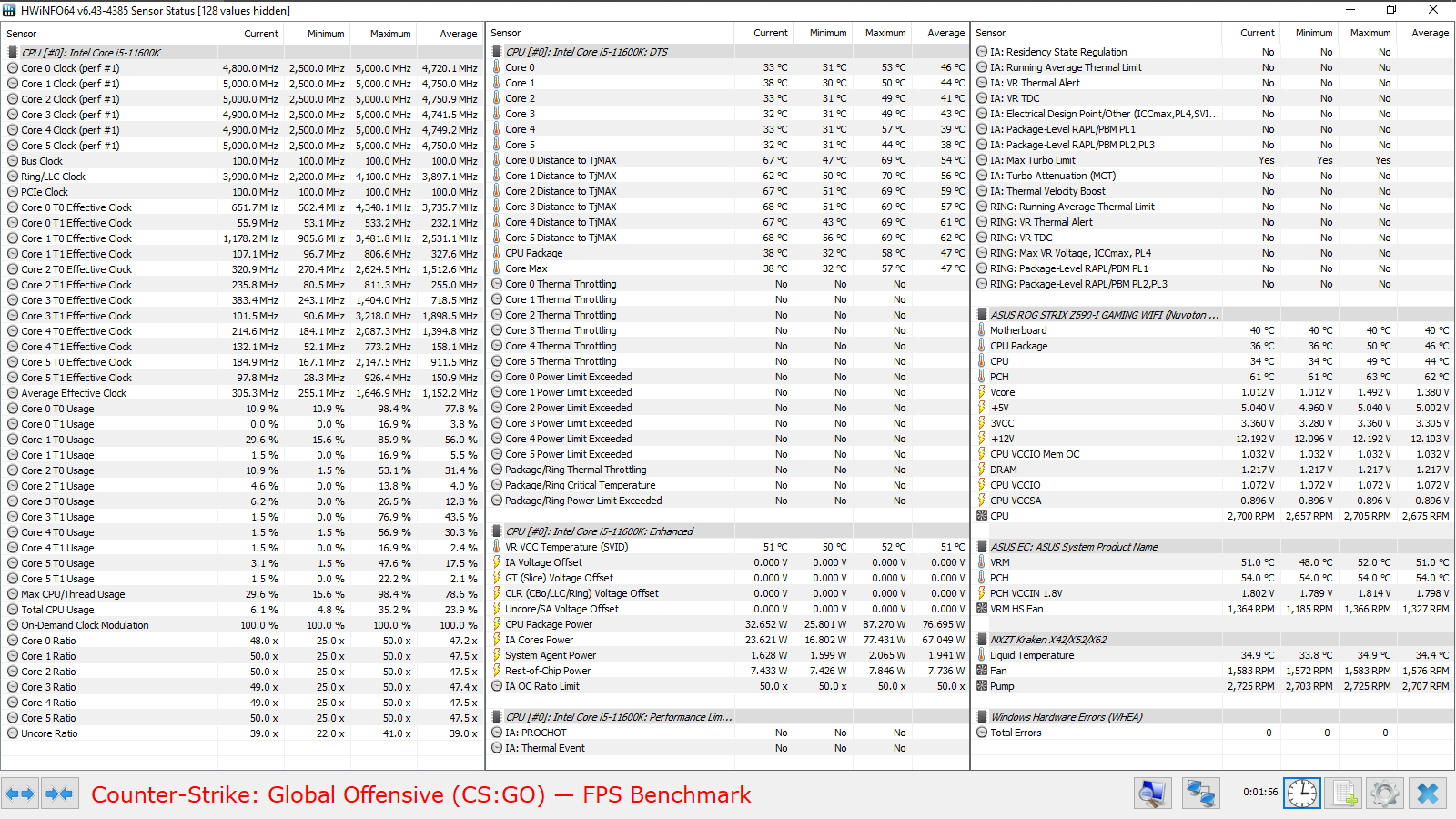The height and width of the screenshot is (819, 1456).
Task: Select the 'ASUS EC: ASUS System Product Name' header
Action: click(1213, 547)
